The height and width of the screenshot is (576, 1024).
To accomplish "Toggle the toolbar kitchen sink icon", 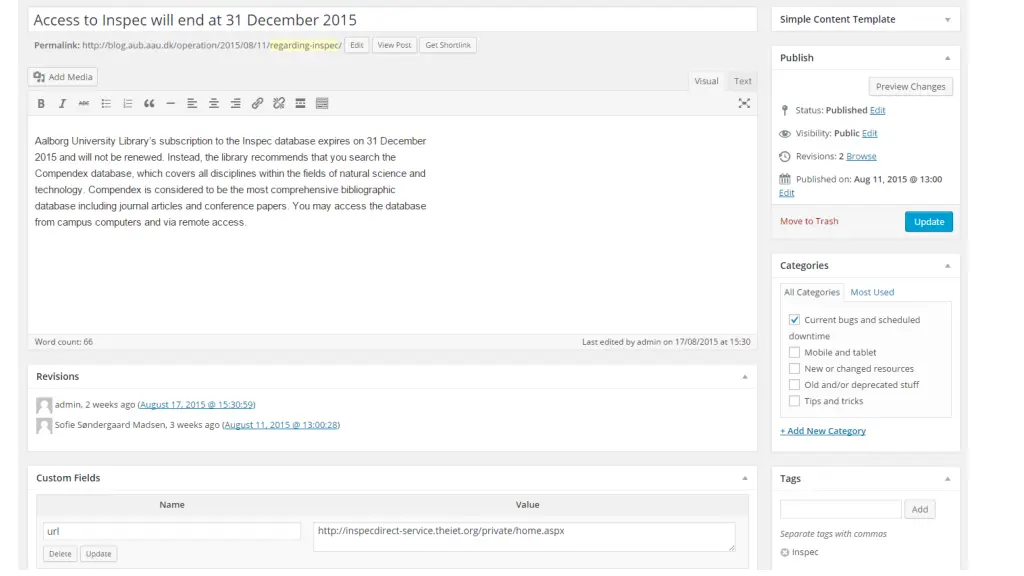I will pos(322,103).
